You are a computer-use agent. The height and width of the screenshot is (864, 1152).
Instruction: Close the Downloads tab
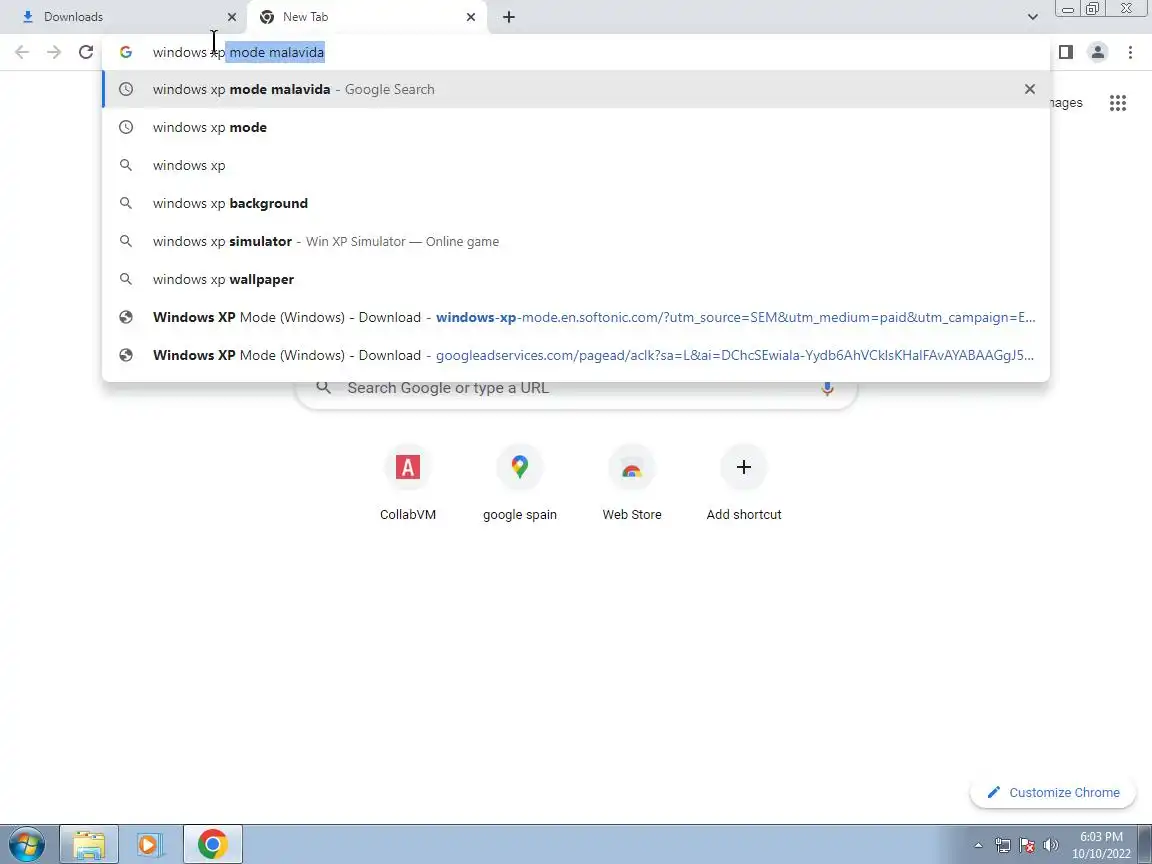click(231, 17)
